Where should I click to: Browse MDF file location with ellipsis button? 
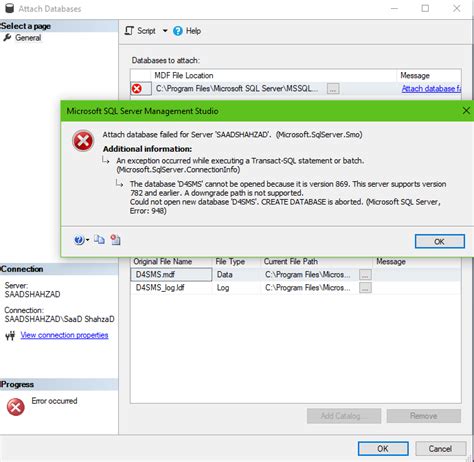333,89
